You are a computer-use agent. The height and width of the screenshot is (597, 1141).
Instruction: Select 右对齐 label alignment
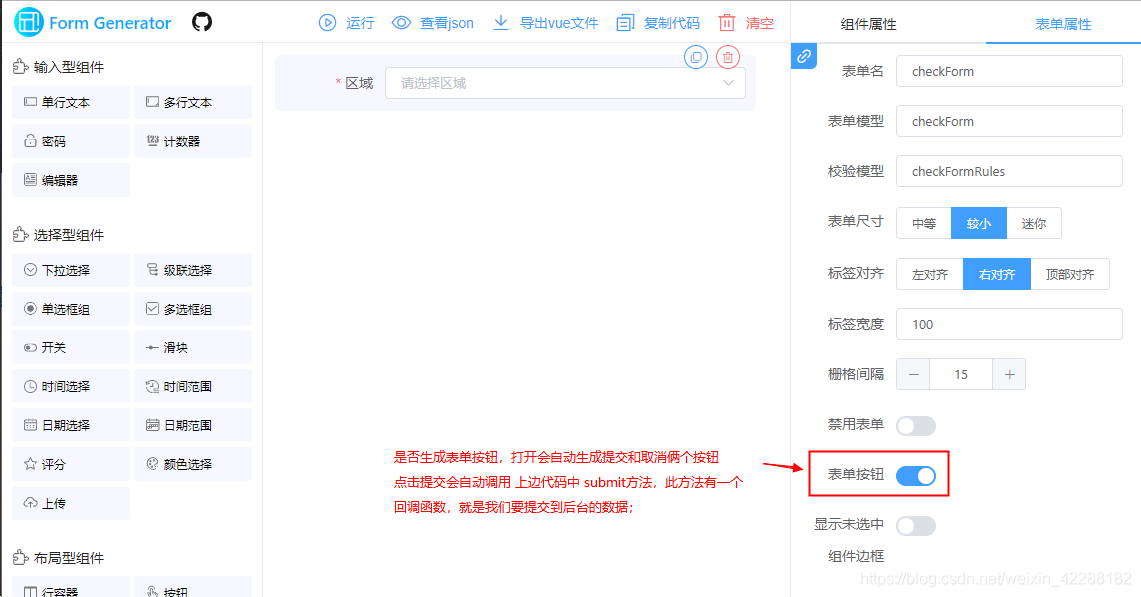[x=997, y=274]
